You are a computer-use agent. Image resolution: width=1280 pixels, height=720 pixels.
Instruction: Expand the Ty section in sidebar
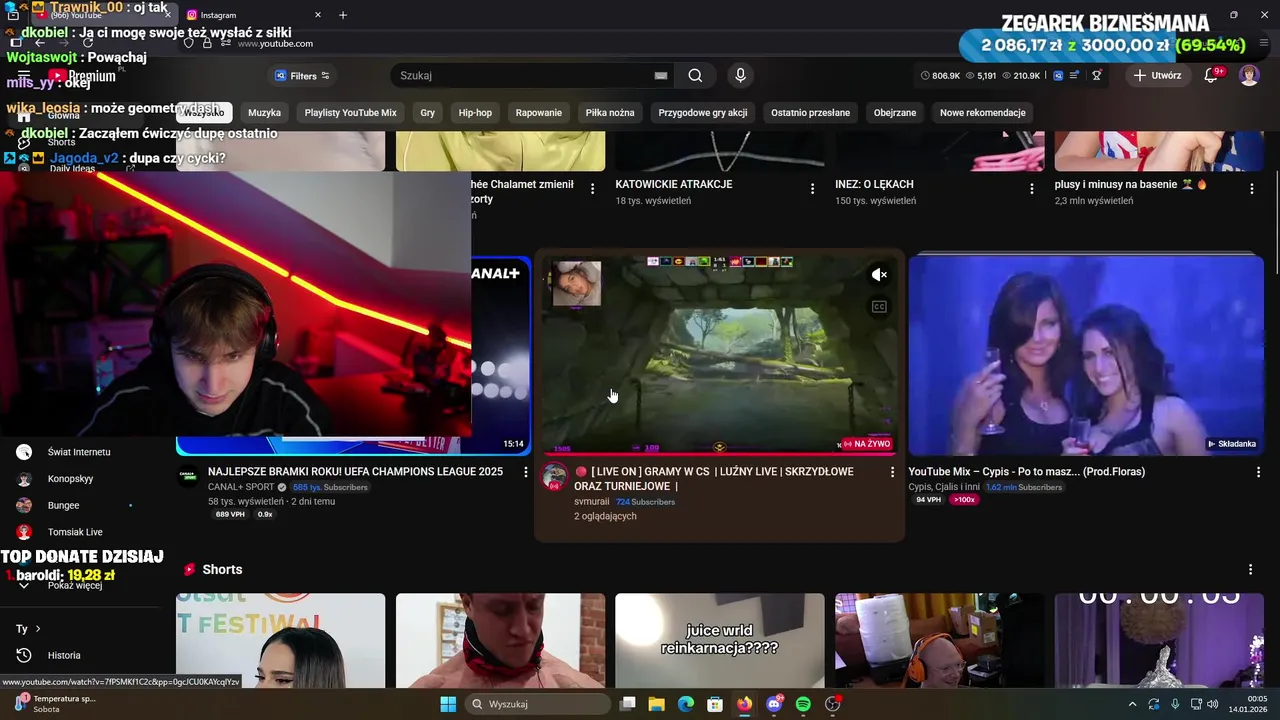[x=28, y=629]
